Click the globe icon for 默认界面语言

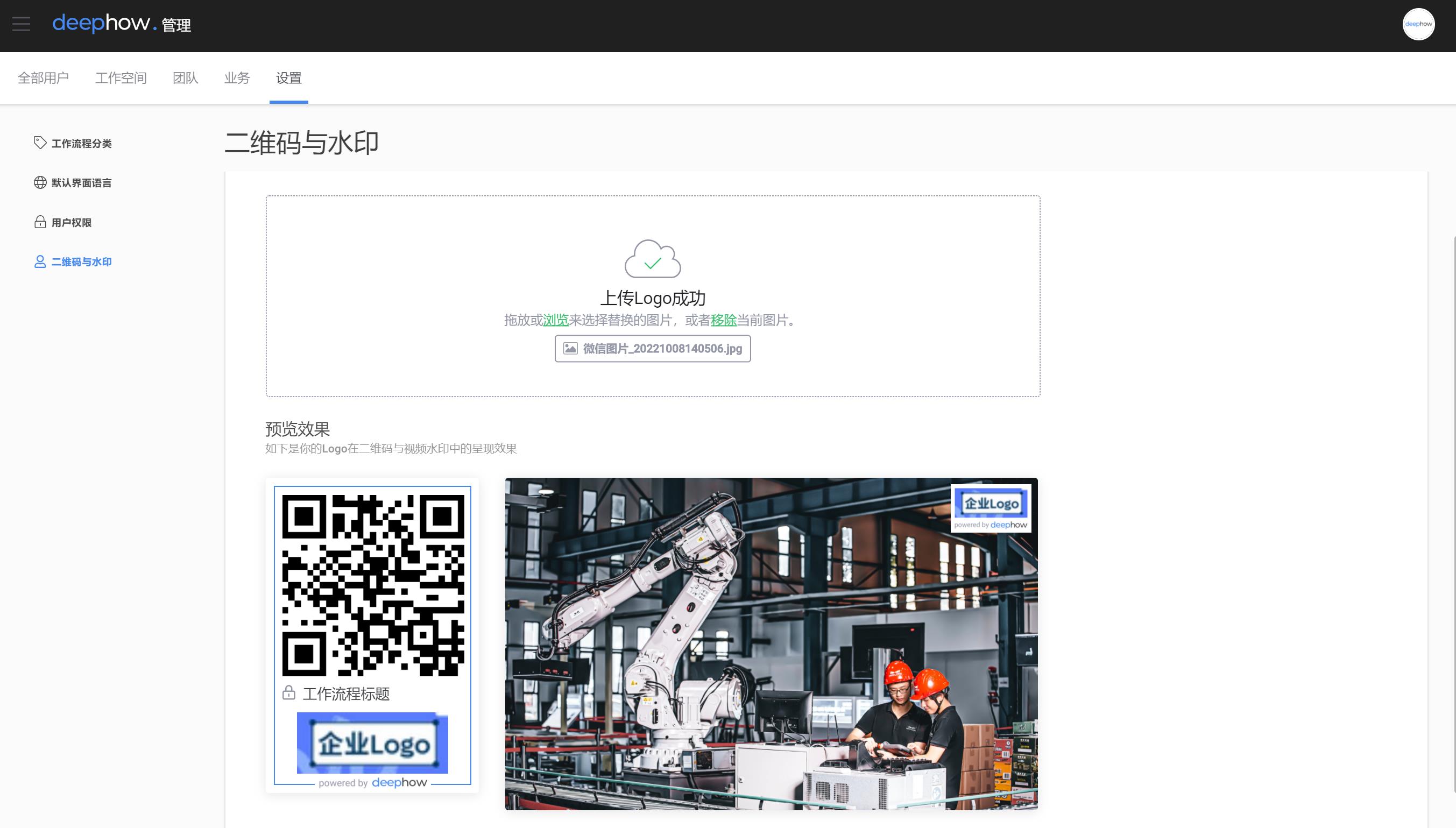40,182
